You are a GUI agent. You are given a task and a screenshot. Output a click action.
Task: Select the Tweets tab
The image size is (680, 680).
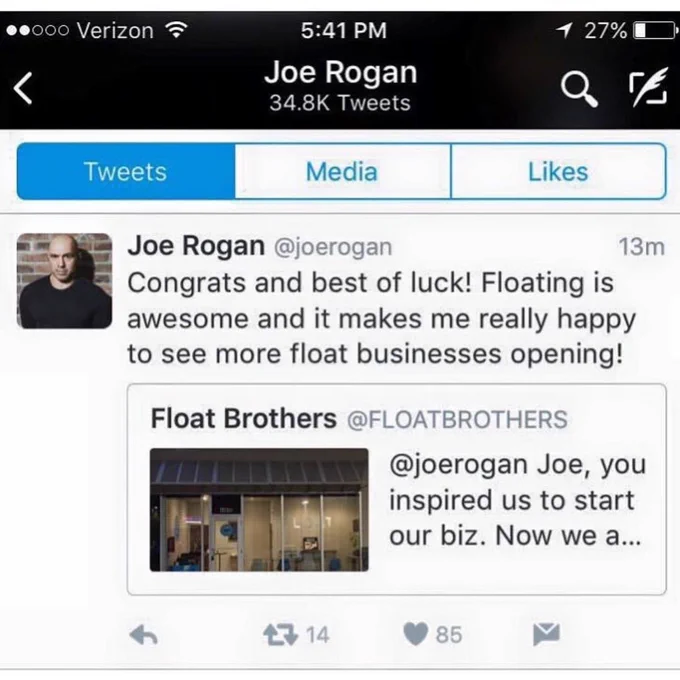point(126,171)
